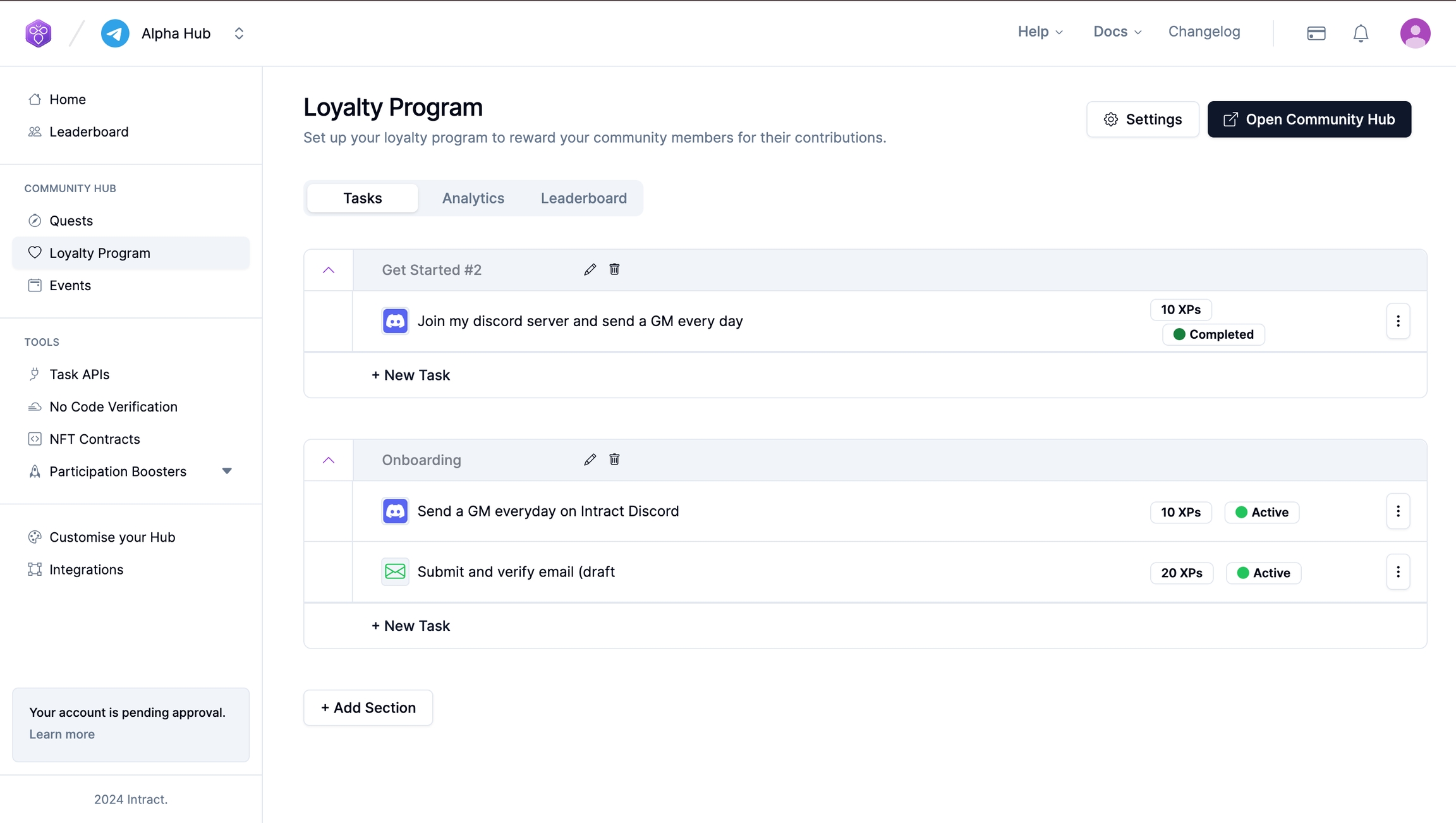Click the Add Section button

point(368,708)
